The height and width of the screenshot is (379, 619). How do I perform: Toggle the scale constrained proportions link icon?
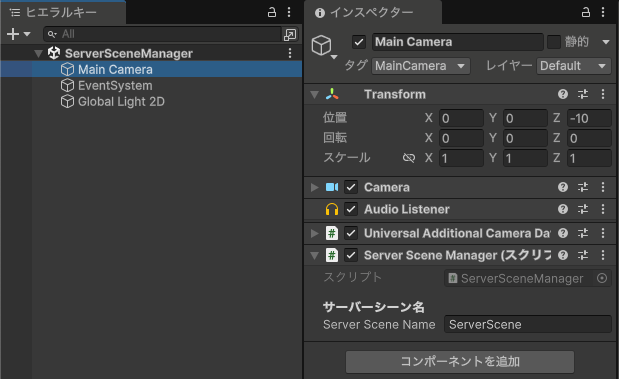pos(409,158)
